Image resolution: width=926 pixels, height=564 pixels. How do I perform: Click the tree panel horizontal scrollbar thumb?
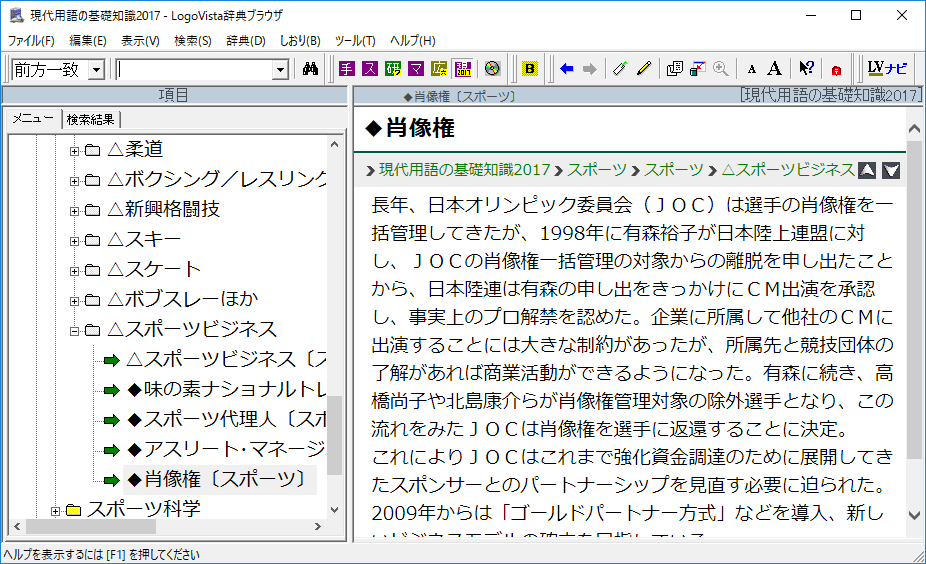point(92,526)
